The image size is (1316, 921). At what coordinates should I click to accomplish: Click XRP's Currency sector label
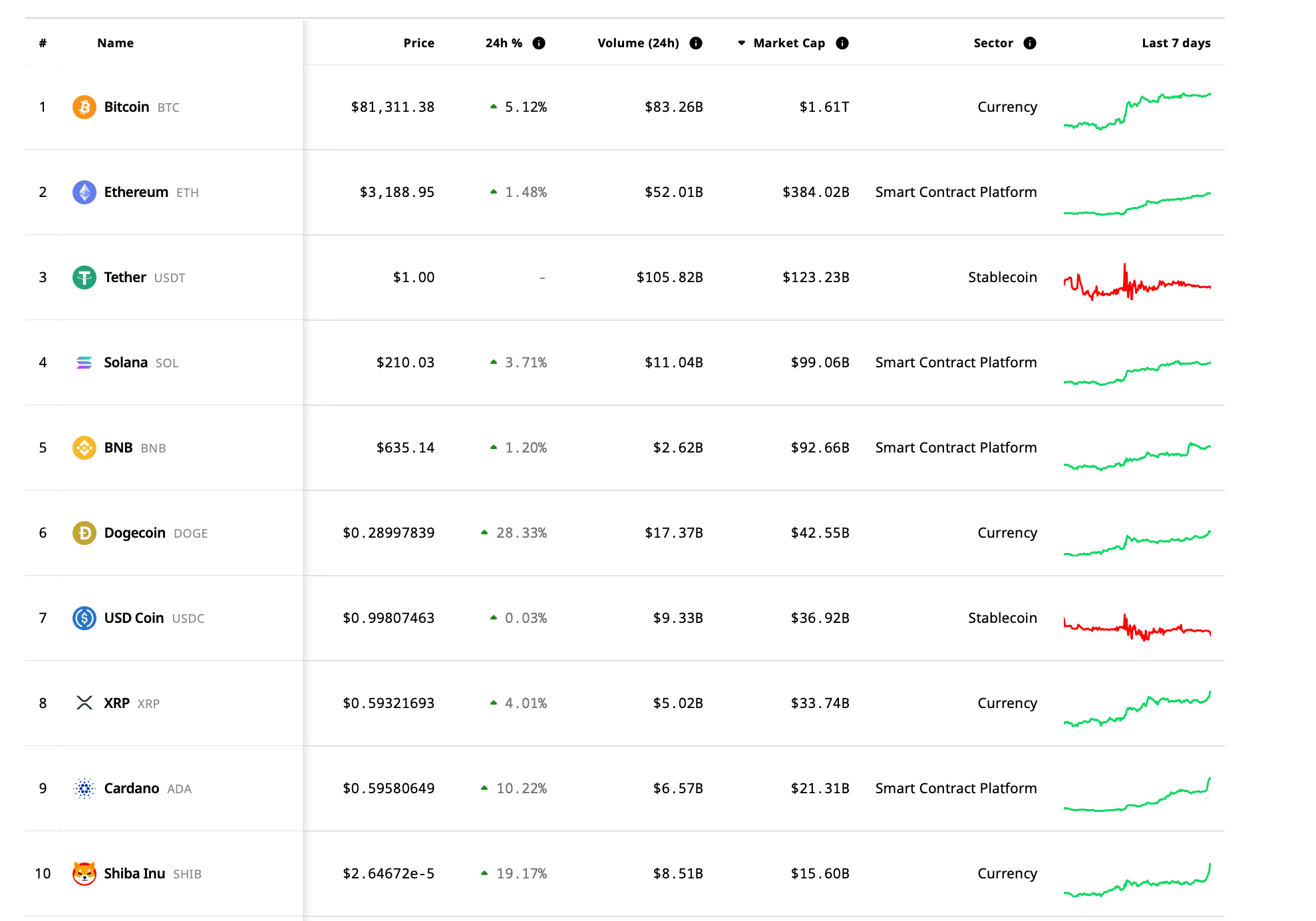pos(1007,703)
